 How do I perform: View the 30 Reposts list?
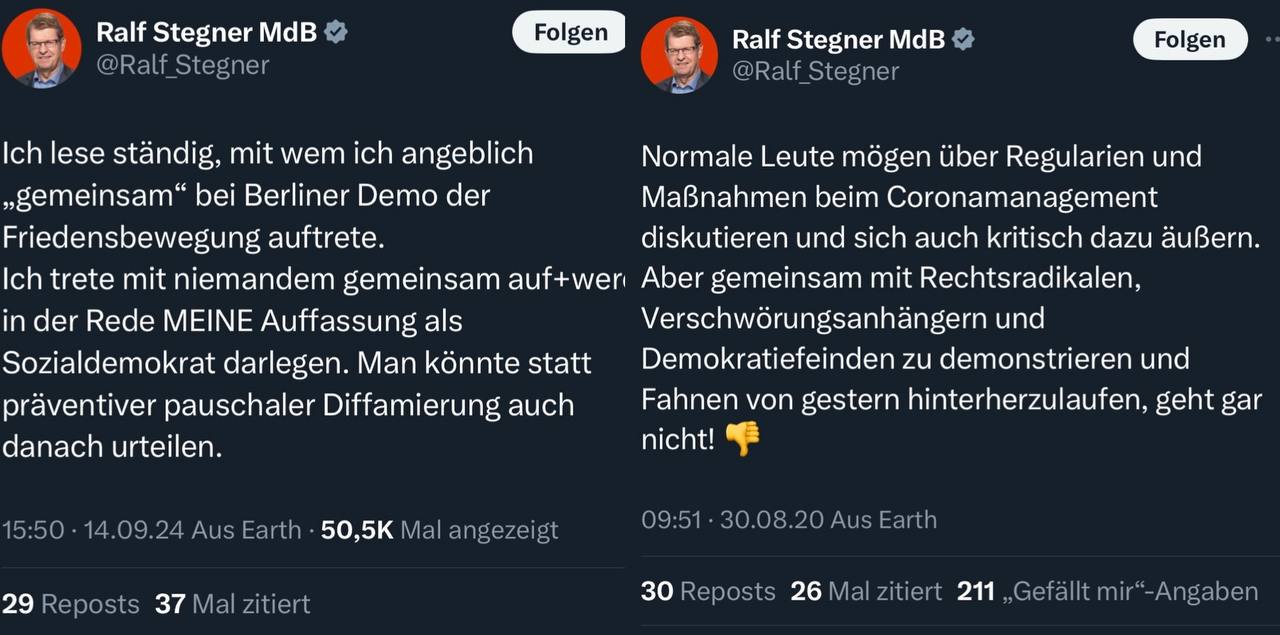(708, 592)
